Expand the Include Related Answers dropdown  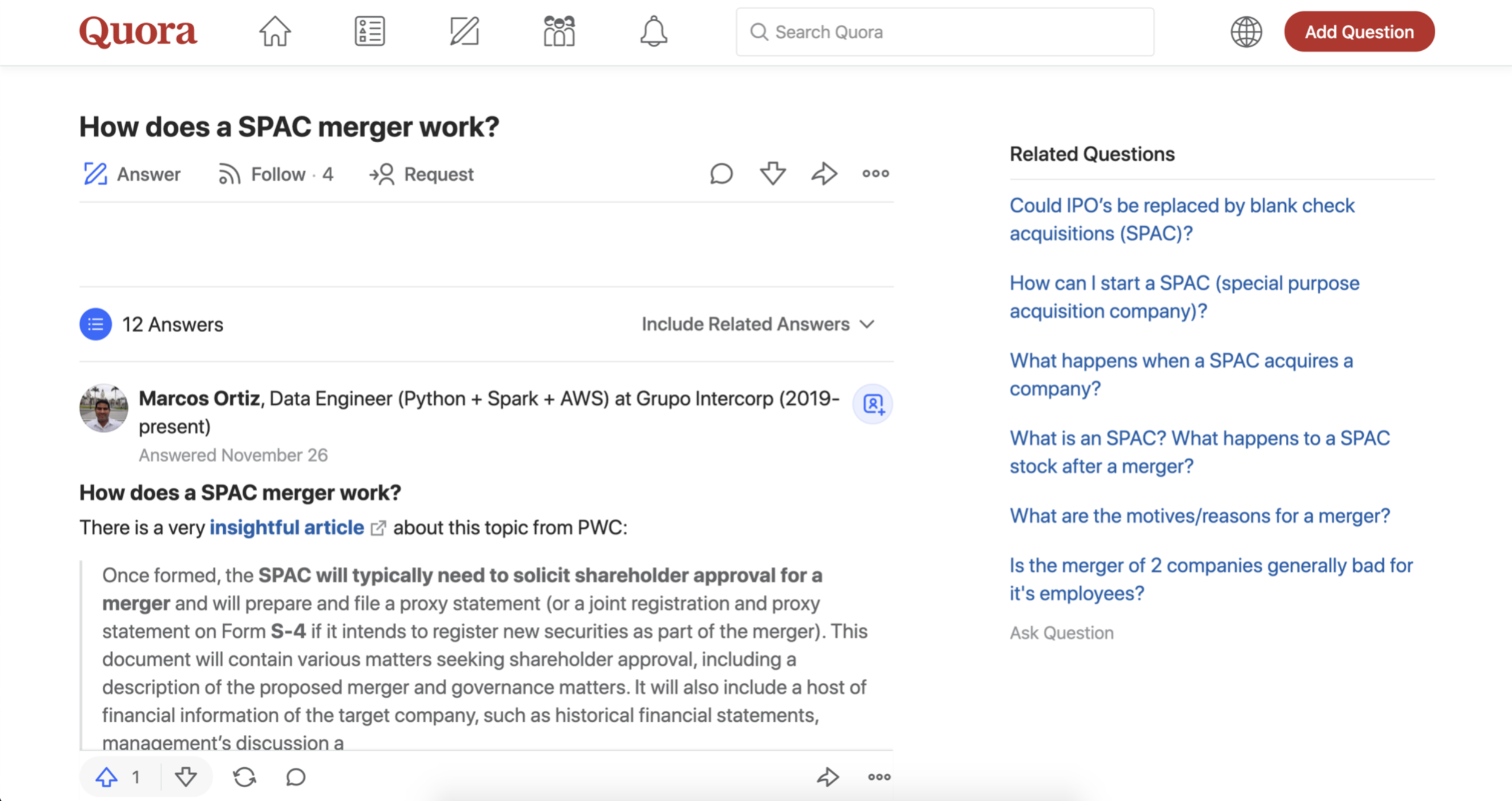tap(757, 324)
